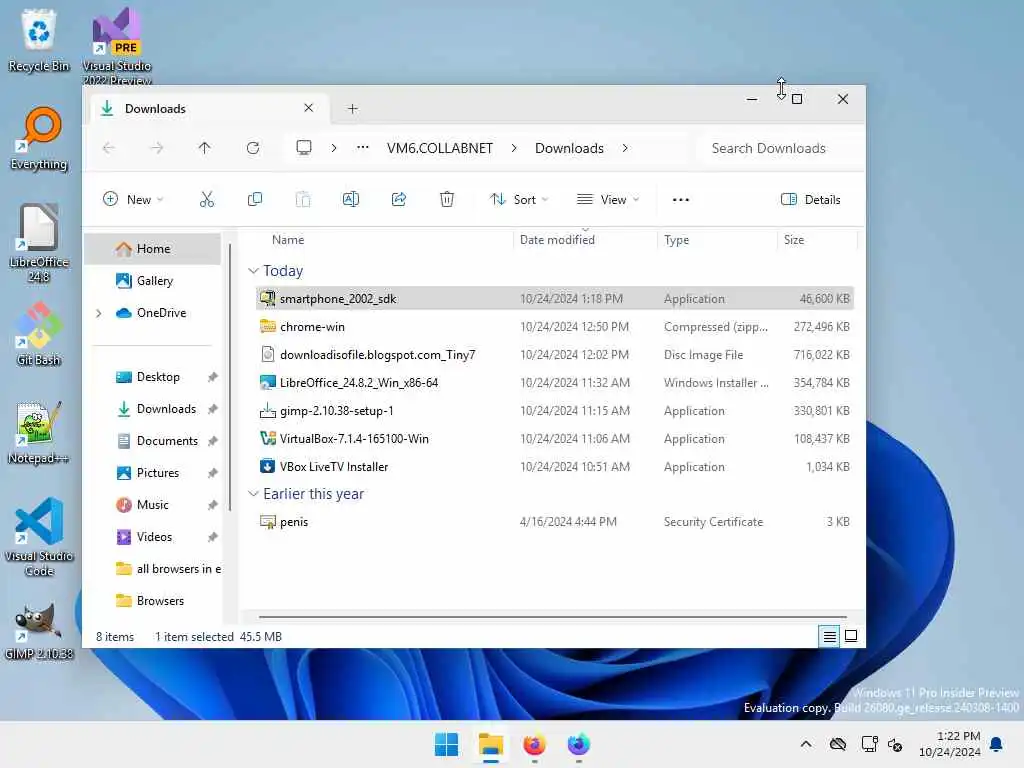
Task: Click the Delete trash can icon
Action: 447,199
